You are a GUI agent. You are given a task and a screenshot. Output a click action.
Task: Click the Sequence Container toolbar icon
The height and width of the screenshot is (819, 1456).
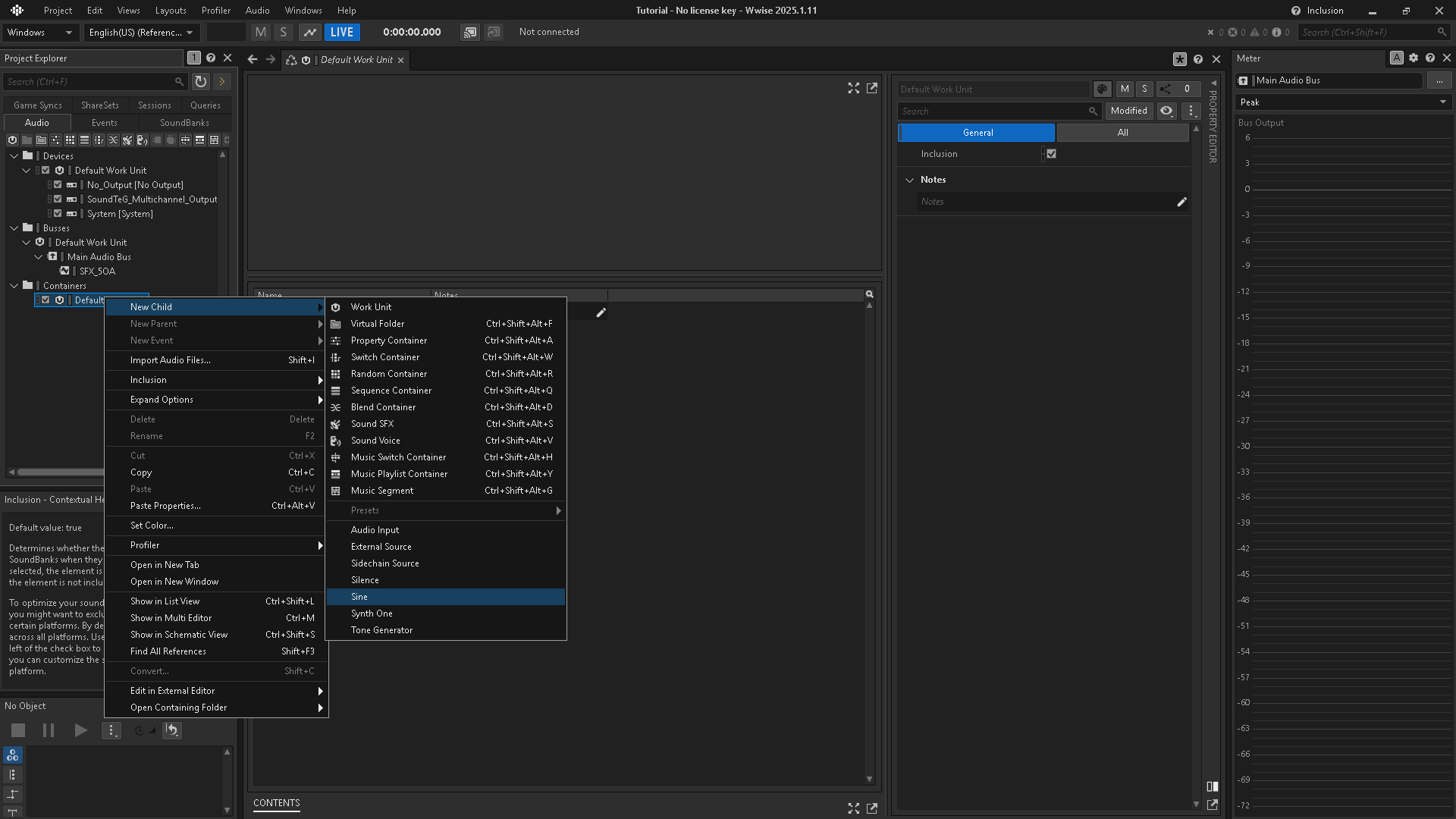pos(84,140)
